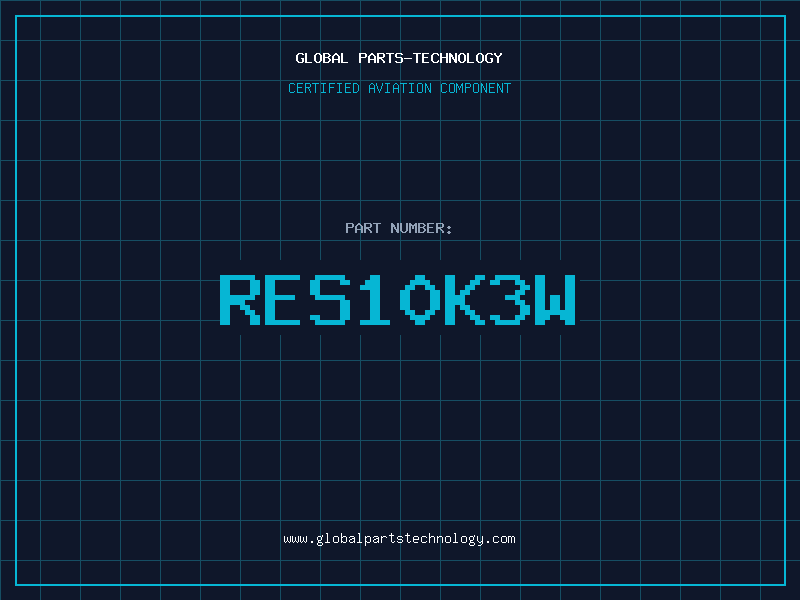Open the www.globalpartstechnology.com link

pyautogui.click(x=399, y=539)
